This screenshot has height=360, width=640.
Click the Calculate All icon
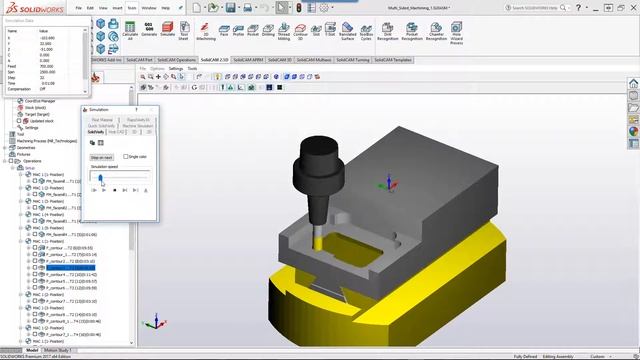click(x=130, y=31)
